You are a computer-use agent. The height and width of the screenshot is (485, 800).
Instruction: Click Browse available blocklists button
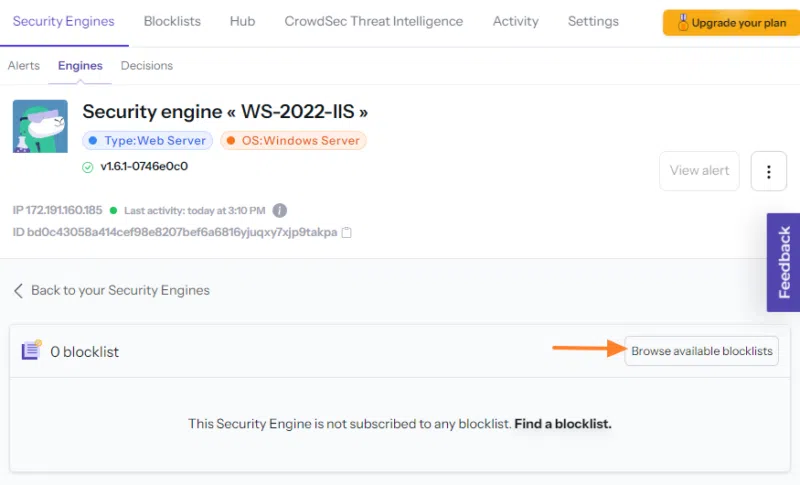[x=701, y=351]
